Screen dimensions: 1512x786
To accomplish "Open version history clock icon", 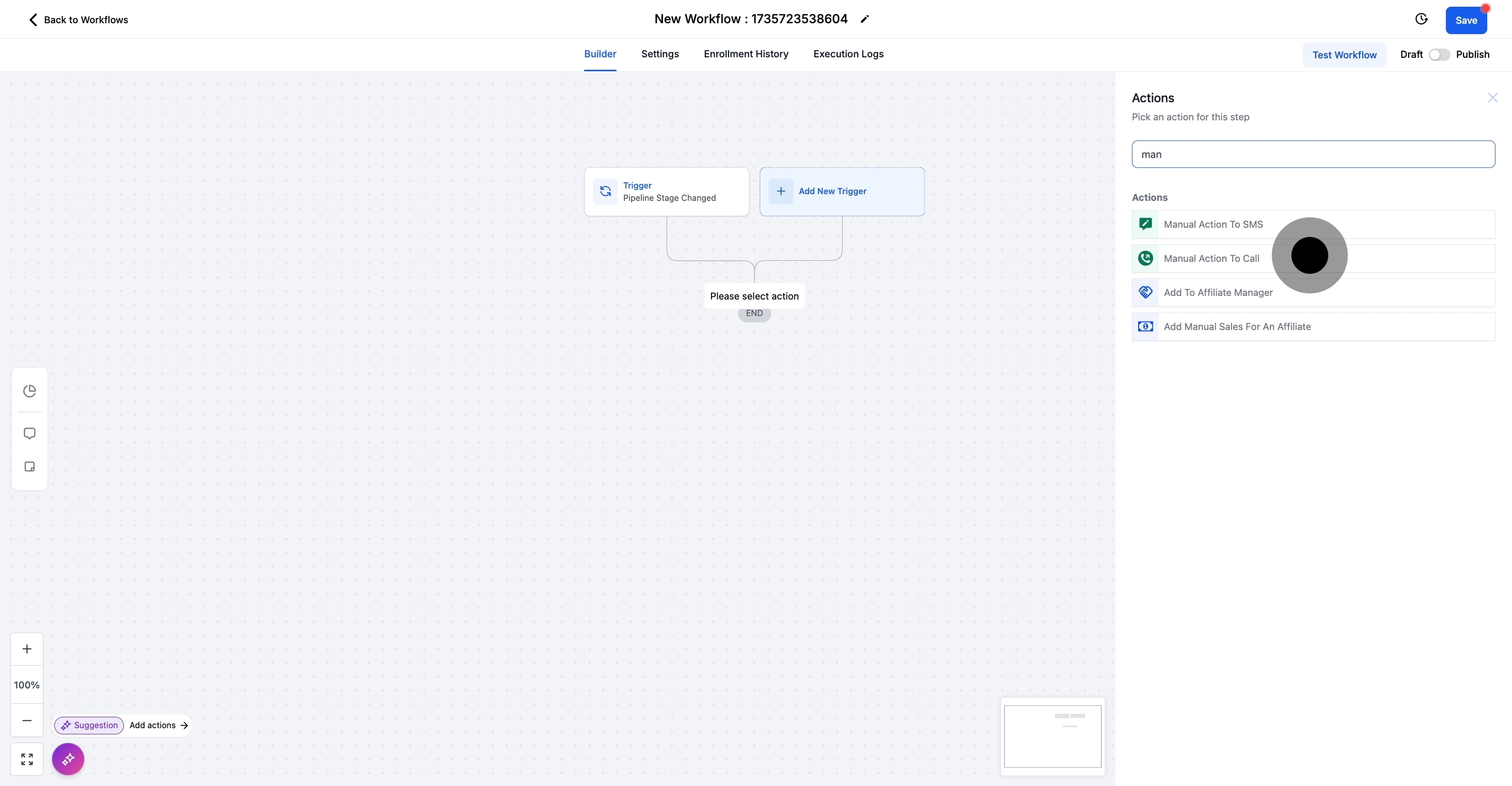I will tap(1421, 20).
